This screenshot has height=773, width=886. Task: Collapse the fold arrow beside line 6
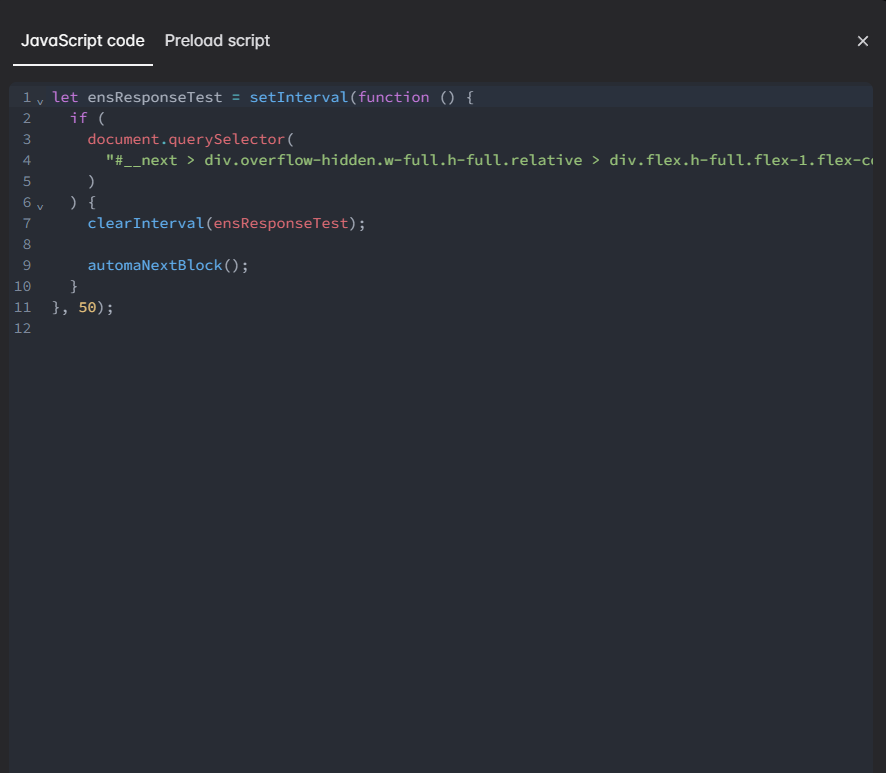40,205
